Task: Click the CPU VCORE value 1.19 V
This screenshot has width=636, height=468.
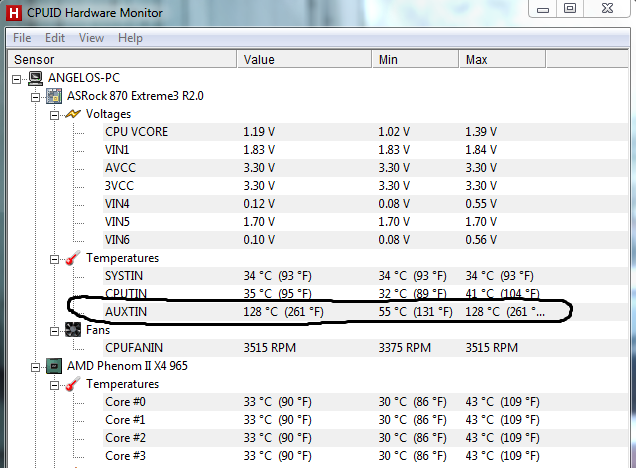Action: click(259, 132)
